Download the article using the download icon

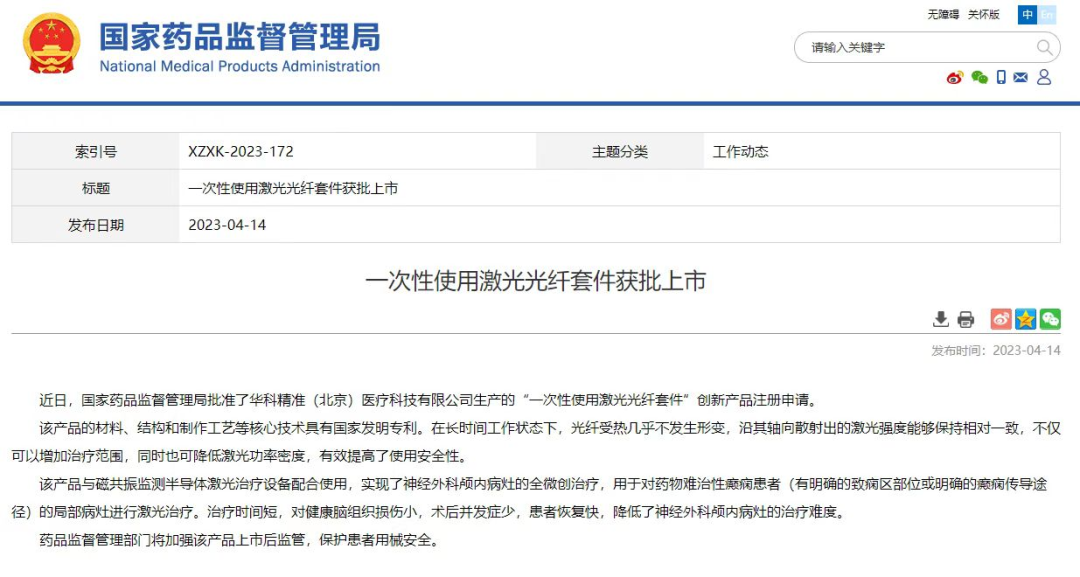[x=940, y=319]
